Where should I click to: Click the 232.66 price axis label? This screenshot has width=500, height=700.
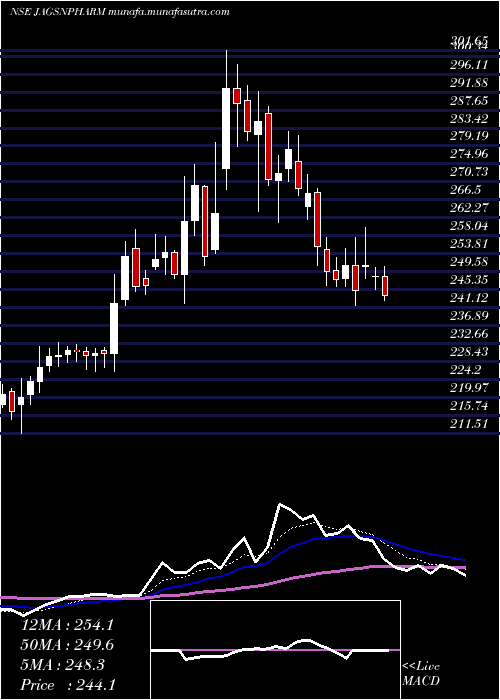tap(469, 333)
